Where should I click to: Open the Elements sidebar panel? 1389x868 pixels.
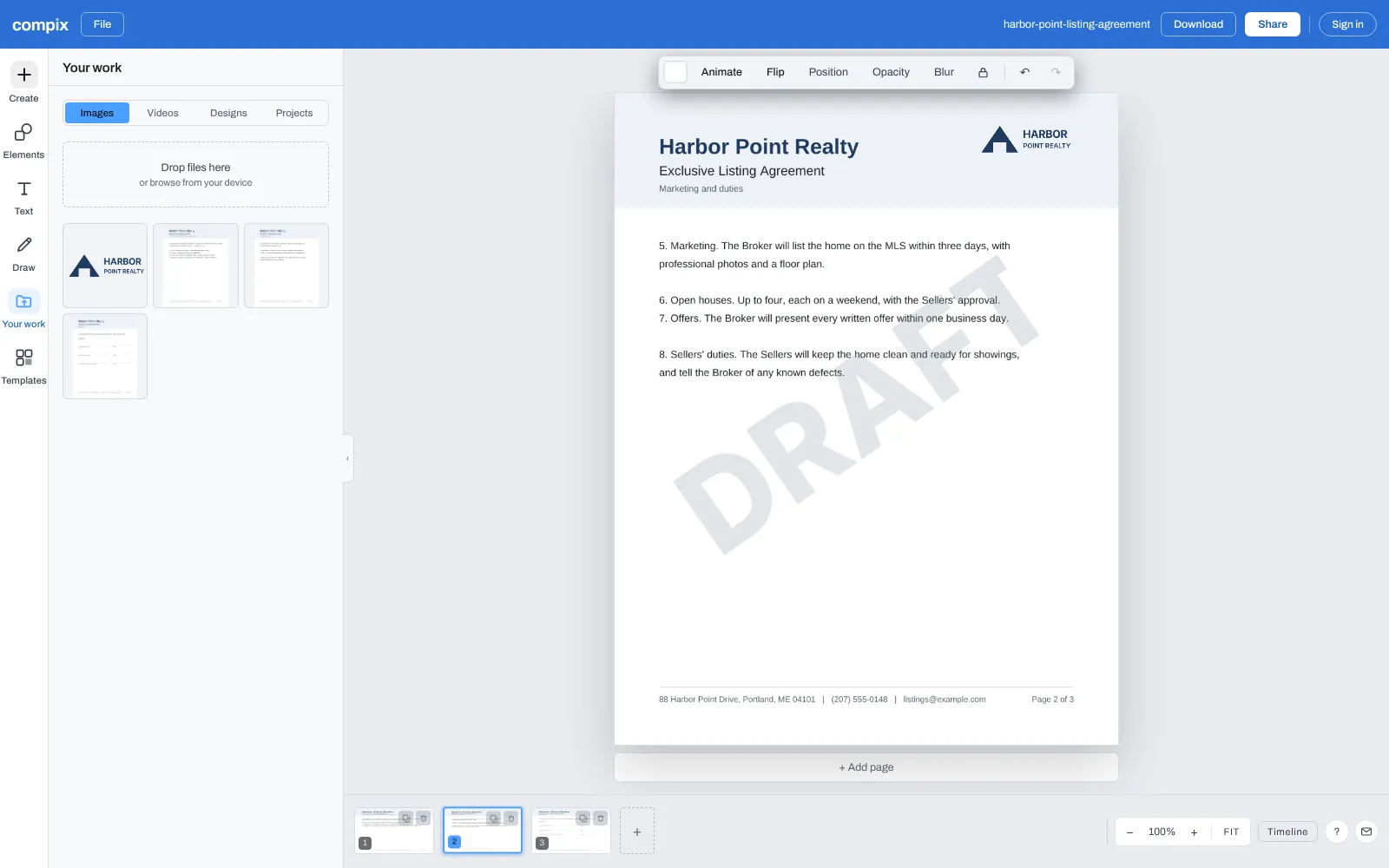click(x=23, y=139)
